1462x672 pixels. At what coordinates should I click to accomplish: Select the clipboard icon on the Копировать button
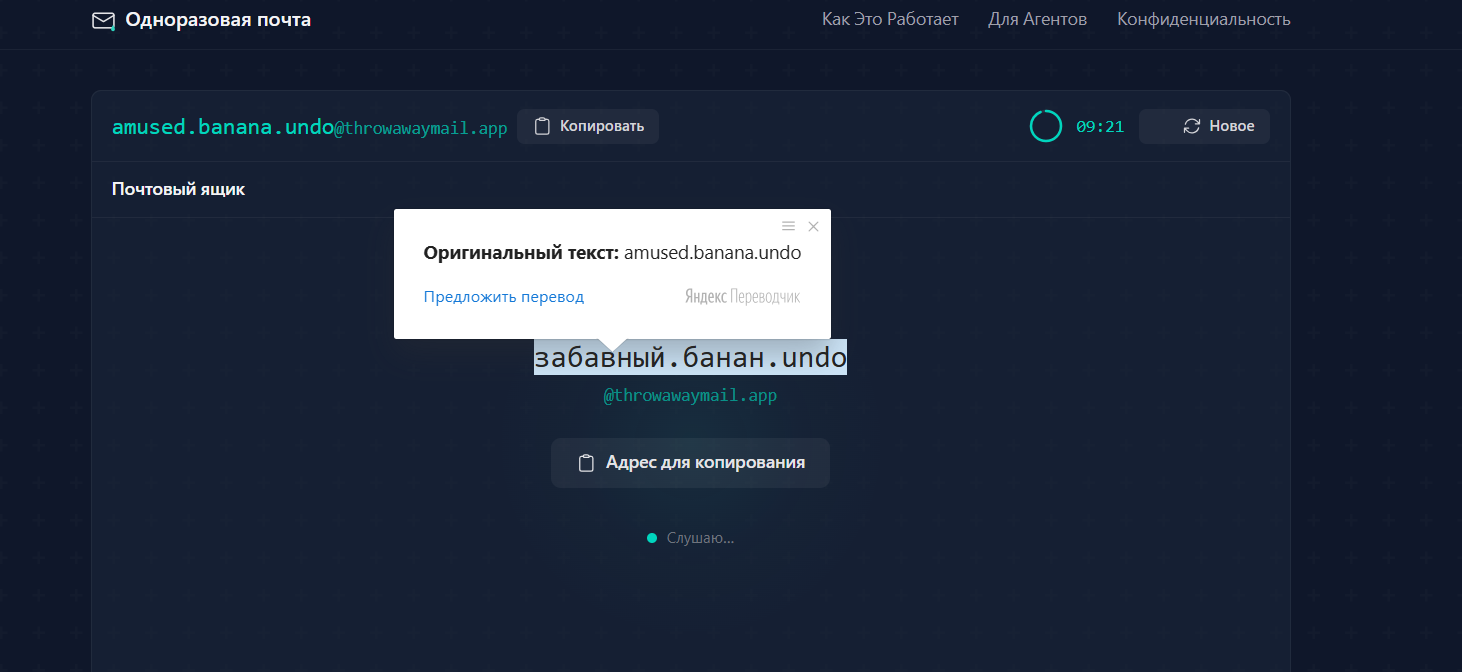tap(542, 126)
